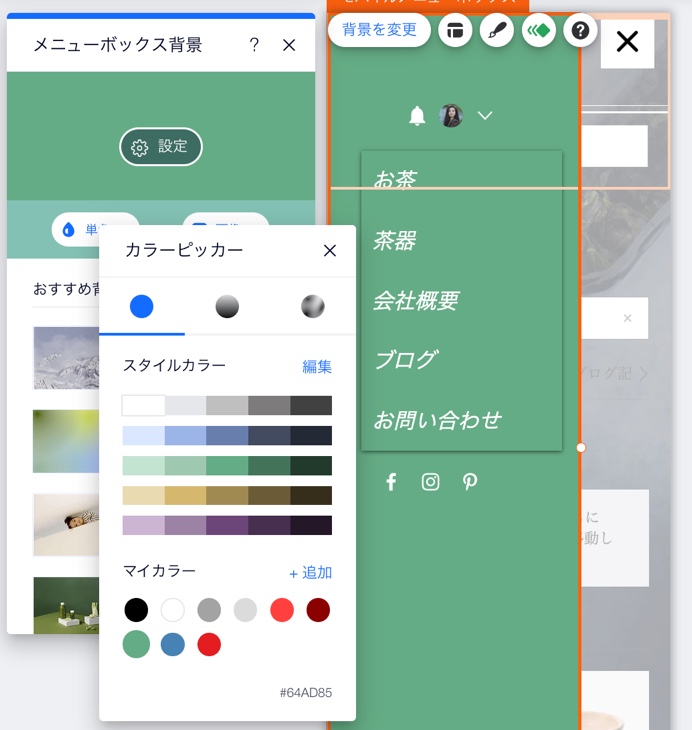Pick the white style color swatch
The height and width of the screenshot is (730, 692).
[x=143, y=406]
